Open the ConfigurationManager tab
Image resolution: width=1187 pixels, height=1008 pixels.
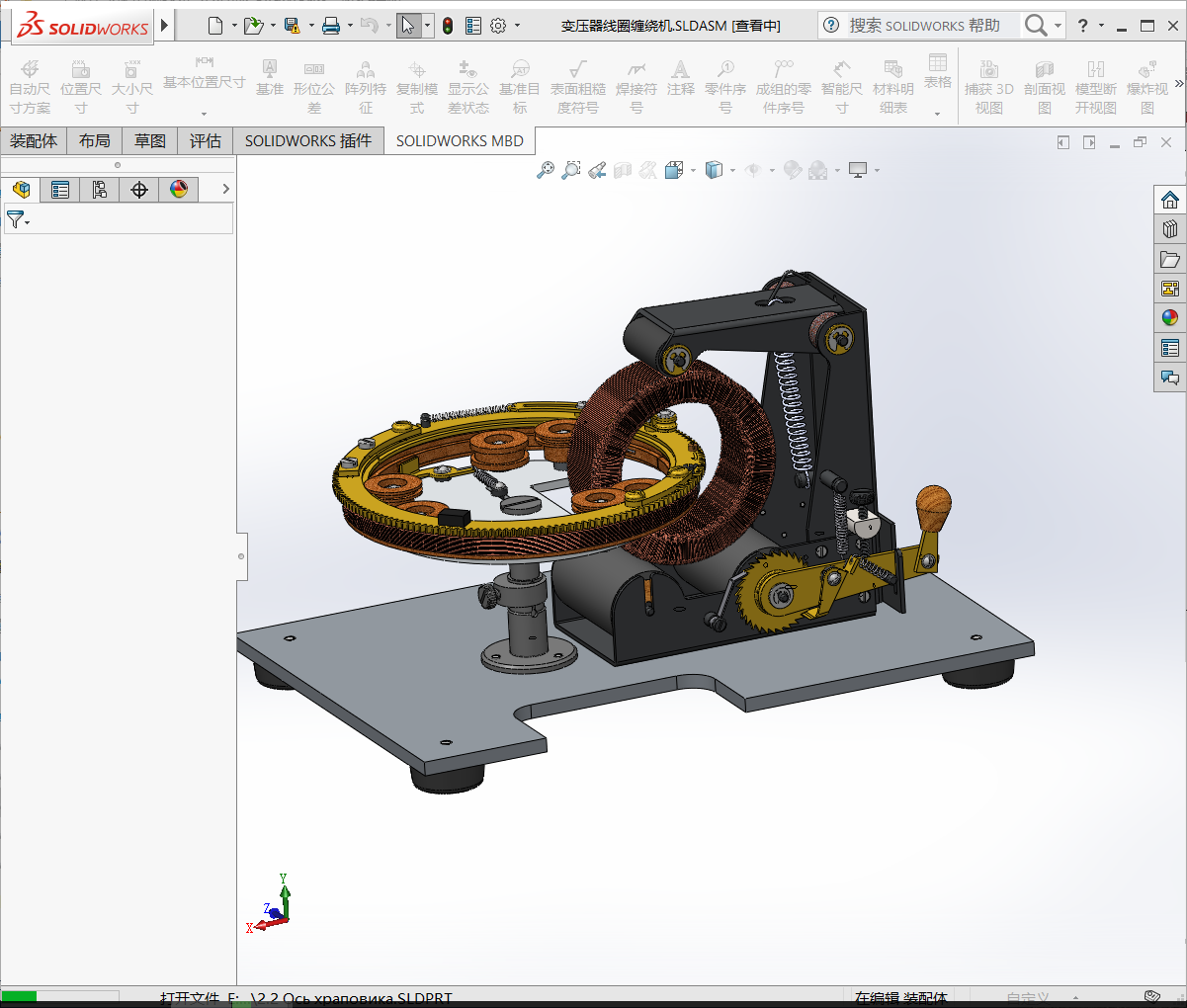point(100,190)
